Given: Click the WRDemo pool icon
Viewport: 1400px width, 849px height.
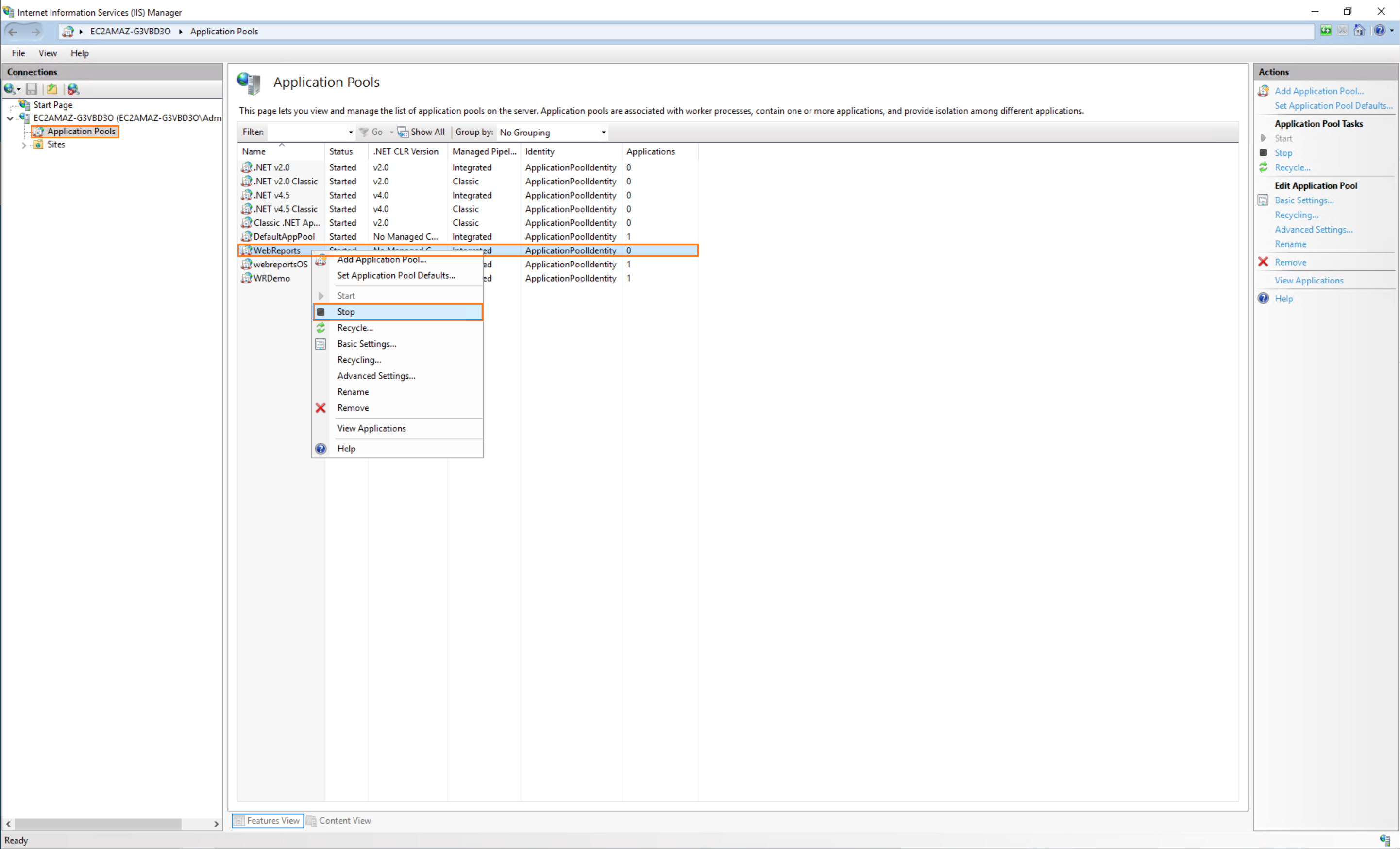Looking at the screenshot, I should (246, 278).
